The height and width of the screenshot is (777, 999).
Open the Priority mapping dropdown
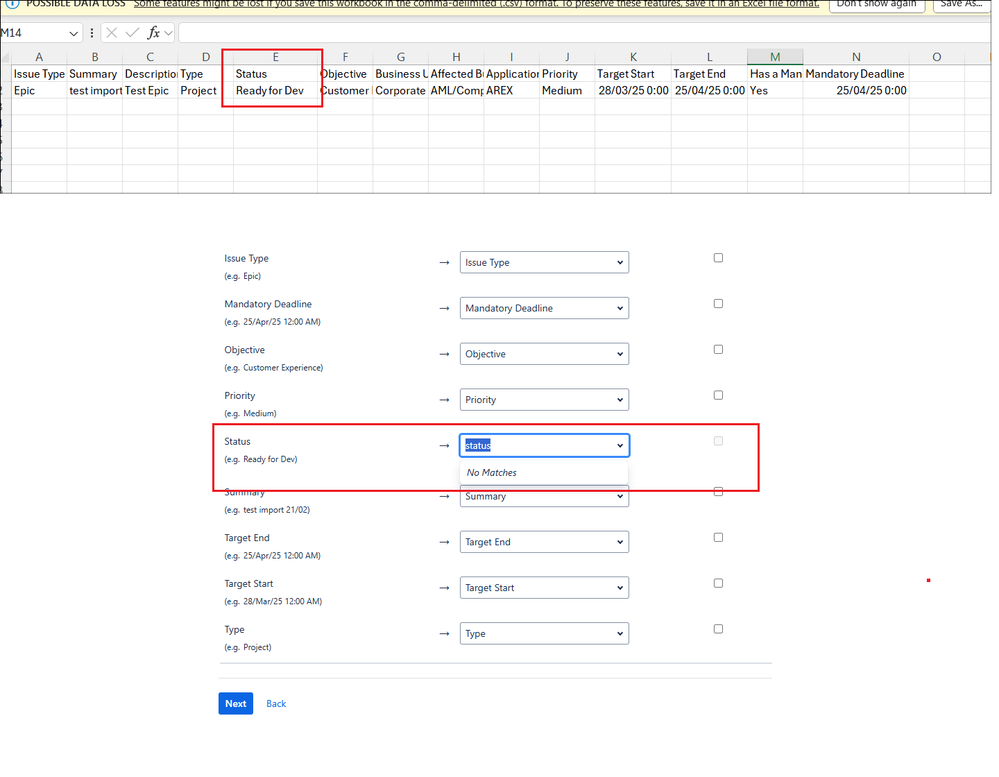point(544,400)
